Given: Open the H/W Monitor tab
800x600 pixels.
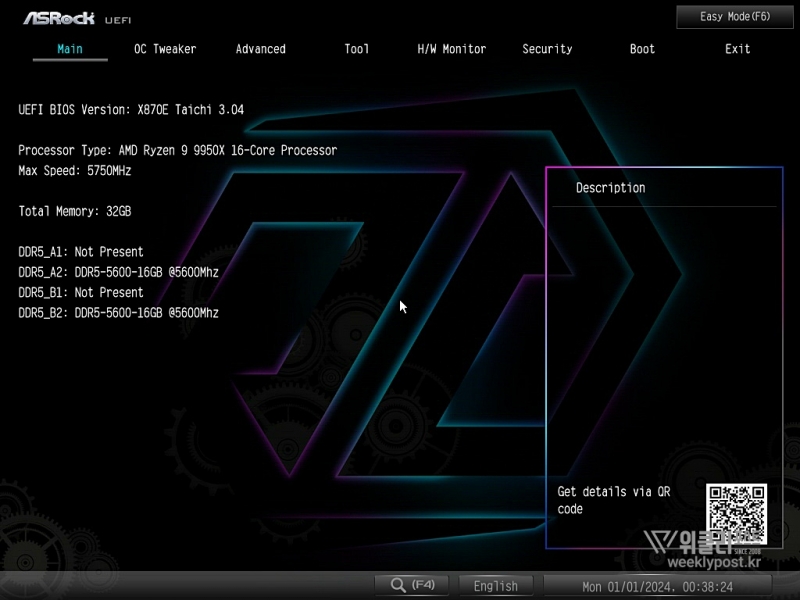Looking at the screenshot, I should coord(451,49).
